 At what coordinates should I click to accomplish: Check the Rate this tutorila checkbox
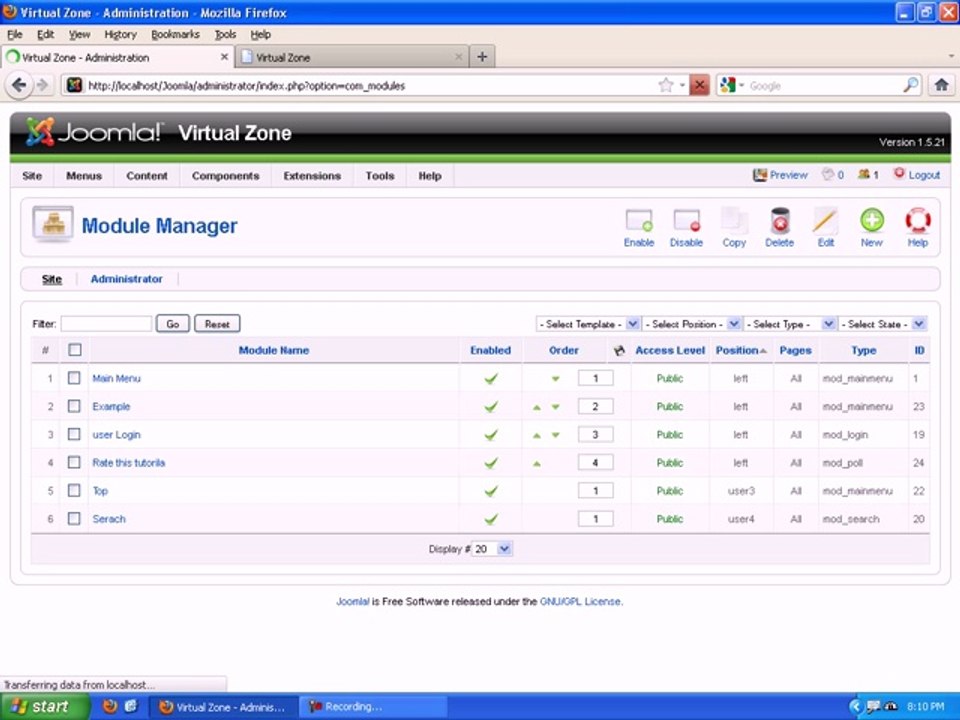click(x=74, y=462)
